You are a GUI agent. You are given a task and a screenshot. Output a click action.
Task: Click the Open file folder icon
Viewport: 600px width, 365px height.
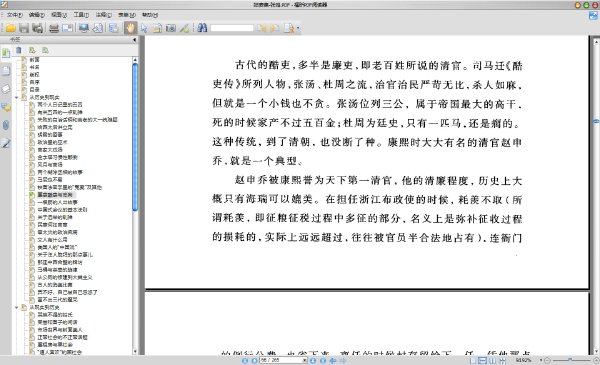tap(11, 28)
